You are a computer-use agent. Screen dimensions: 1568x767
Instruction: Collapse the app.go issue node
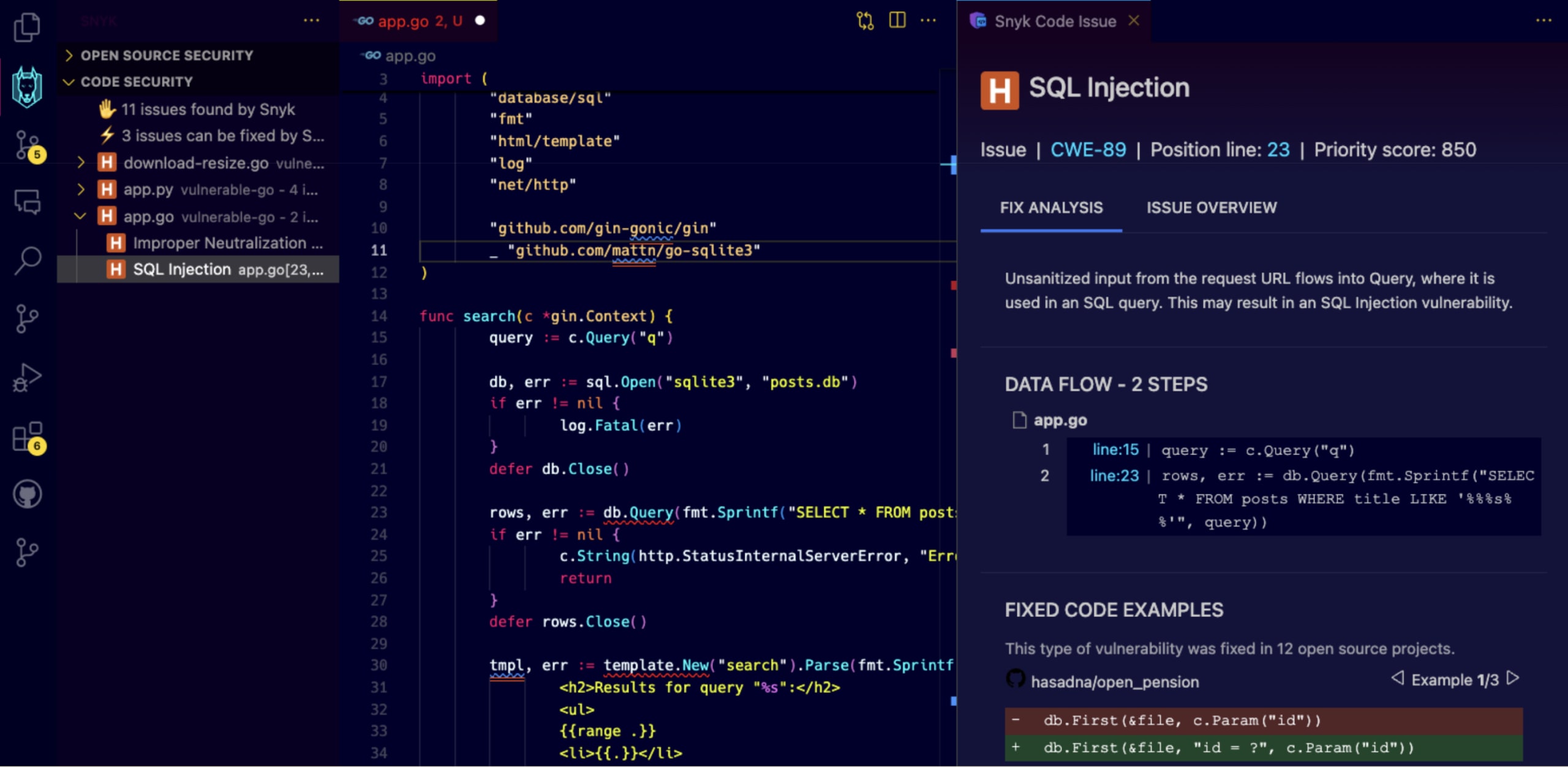80,216
